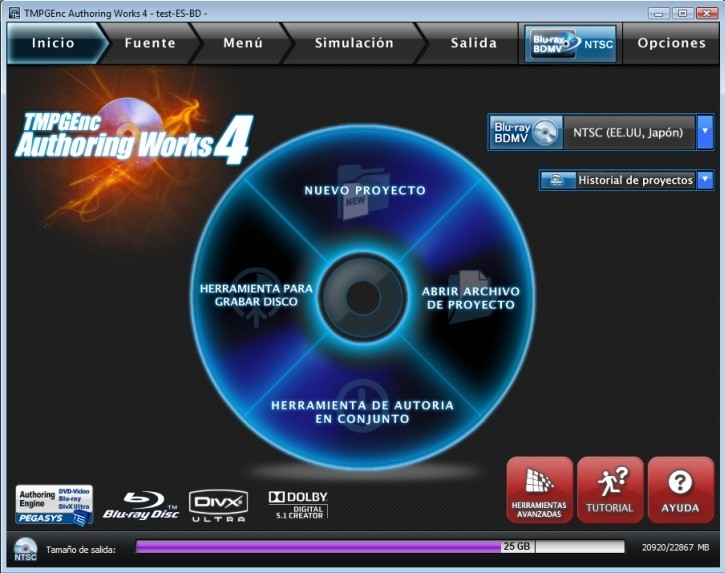Click the Tamaño de salida label
This screenshot has height=573, width=725.
(x=80, y=549)
